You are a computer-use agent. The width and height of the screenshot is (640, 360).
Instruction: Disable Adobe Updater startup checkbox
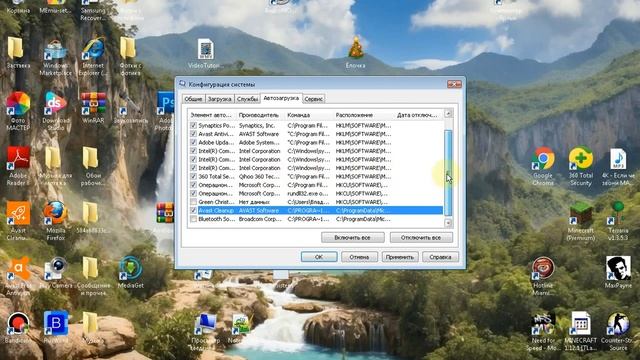193,142
